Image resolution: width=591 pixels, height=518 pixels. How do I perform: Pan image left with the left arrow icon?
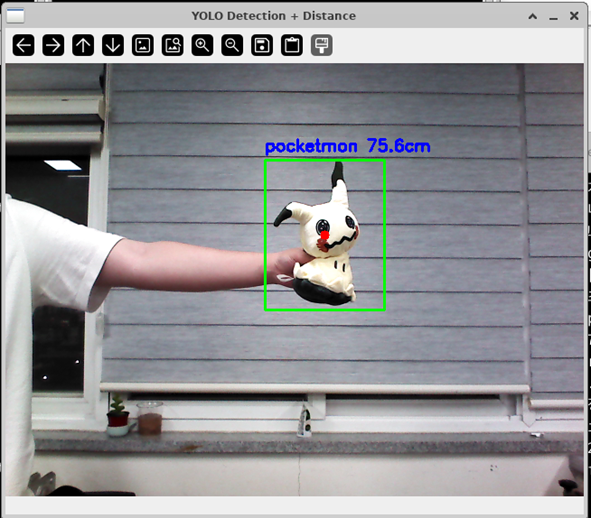tap(23, 45)
